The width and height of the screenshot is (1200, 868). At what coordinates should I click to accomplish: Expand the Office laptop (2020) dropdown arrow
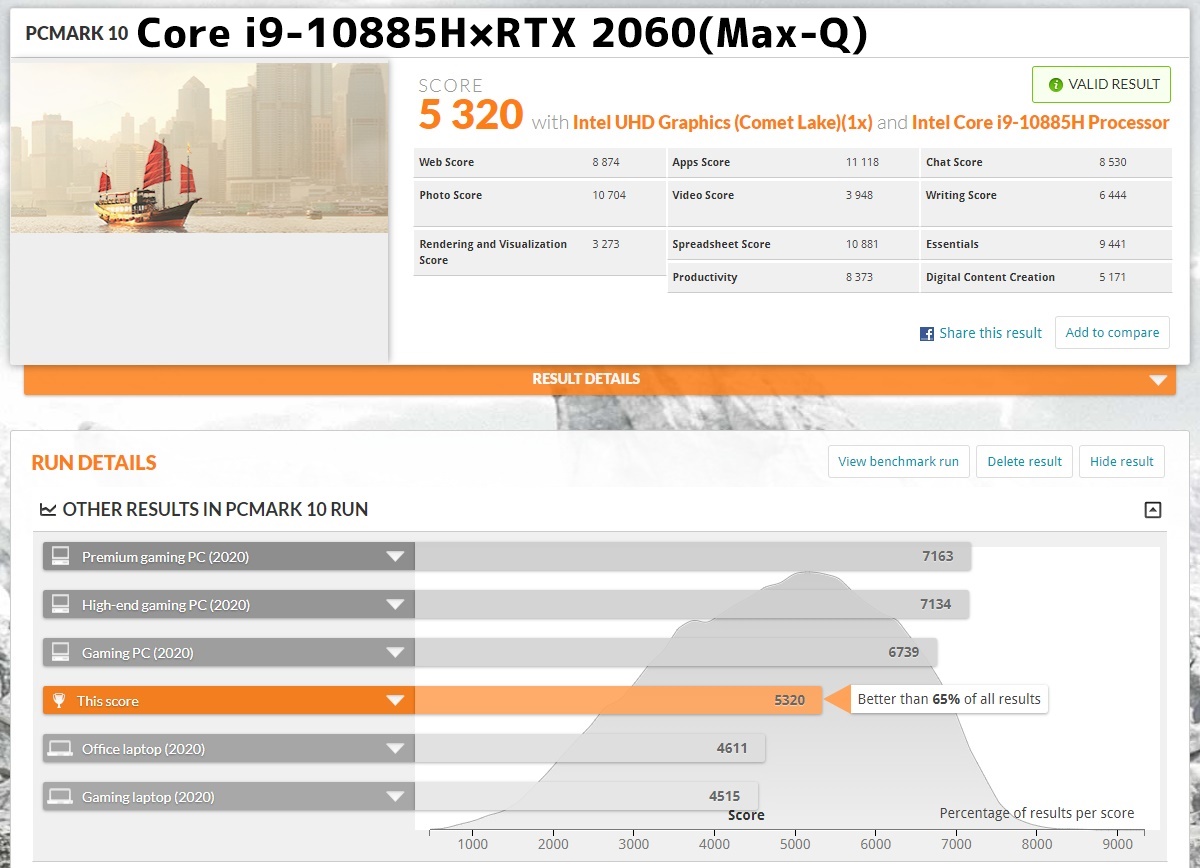395,749
